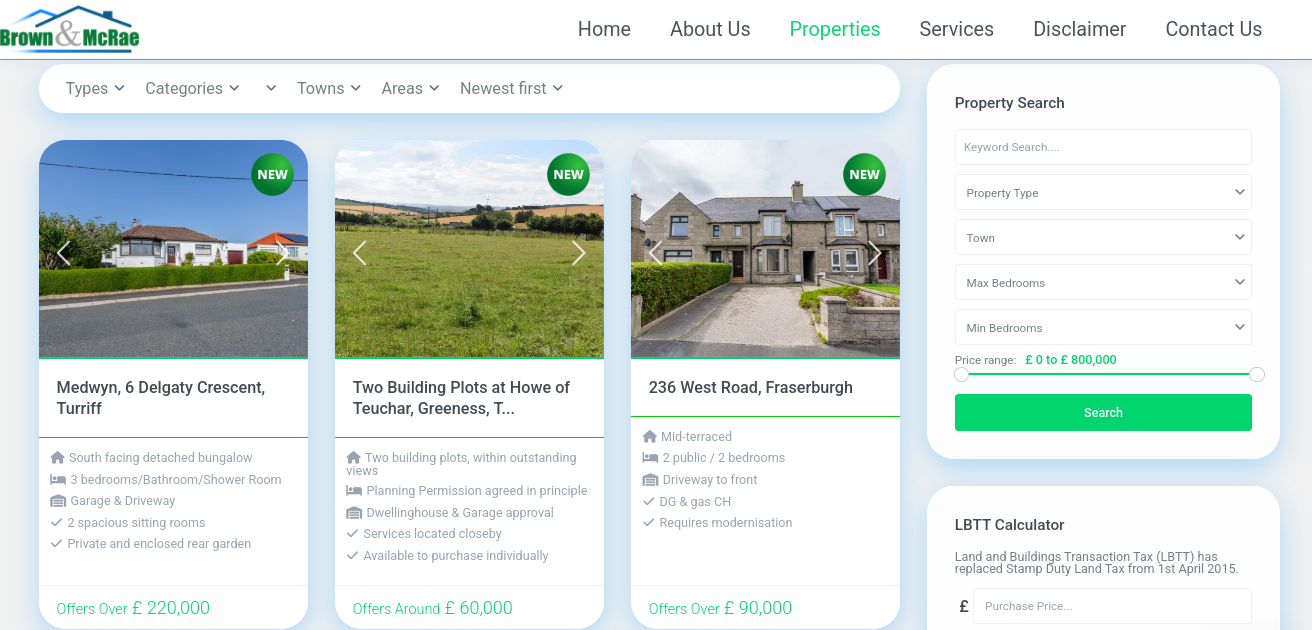Advance to next 236 West Road photo
Image resolution: width=1312 pixels, height=630 pixels.
click(x=875, y=253)
